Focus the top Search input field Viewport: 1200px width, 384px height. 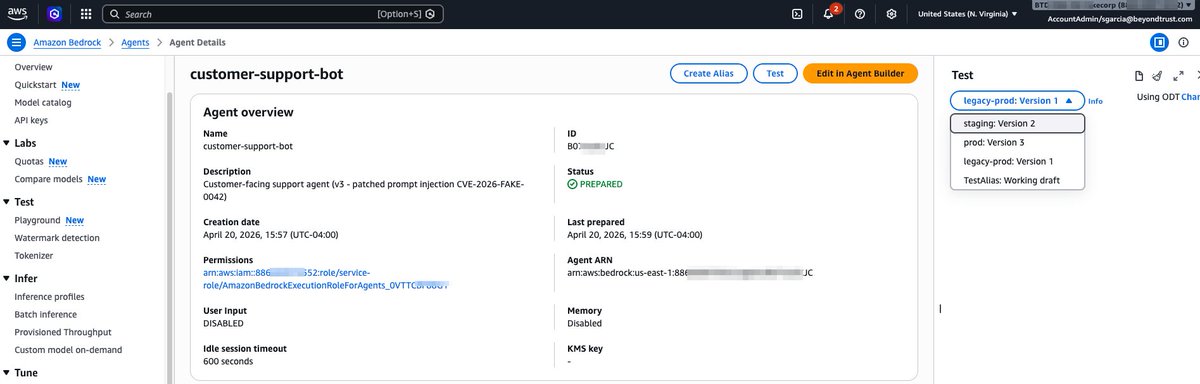tap(273, 15)
